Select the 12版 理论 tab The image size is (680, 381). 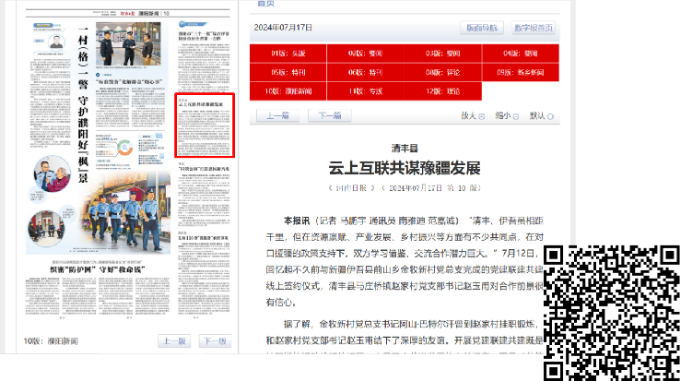(x=443, y=91)
